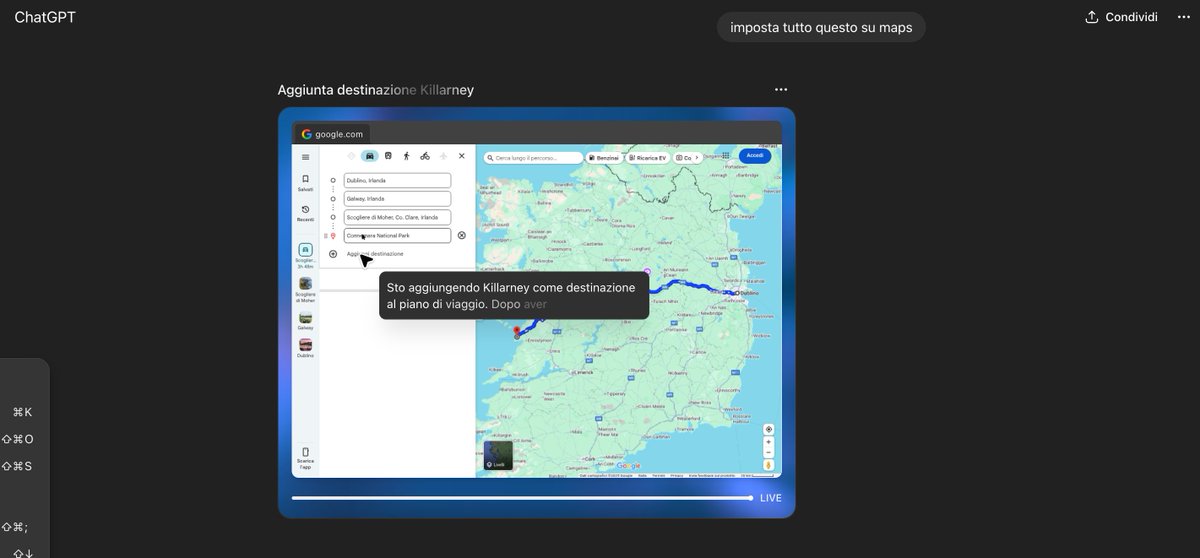Select the driving car travel mode

(369, 156)
